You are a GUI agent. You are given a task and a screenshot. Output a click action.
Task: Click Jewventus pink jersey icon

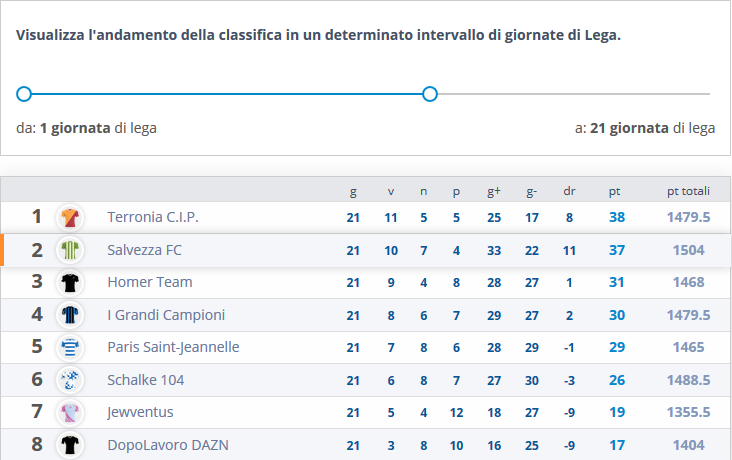[x=70, y=413]
